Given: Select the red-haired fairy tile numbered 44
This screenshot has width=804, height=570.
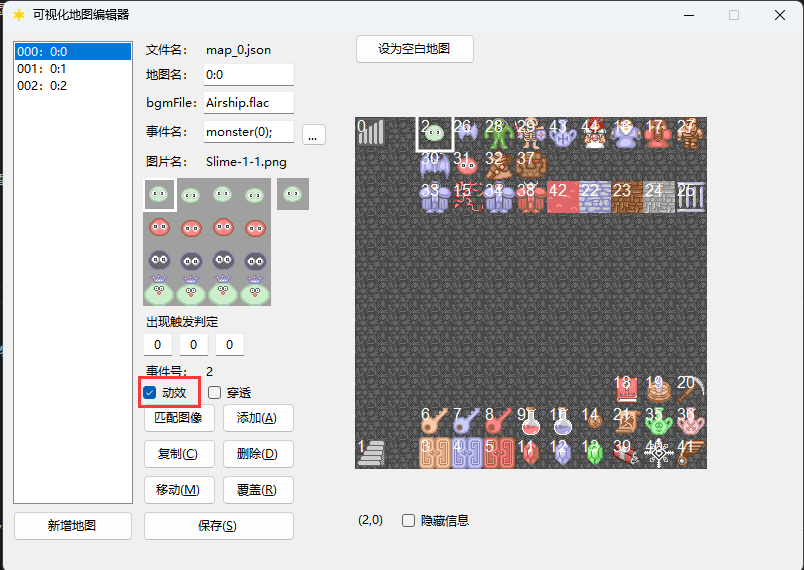Looking at the screenshot, I should pos(594,133).
